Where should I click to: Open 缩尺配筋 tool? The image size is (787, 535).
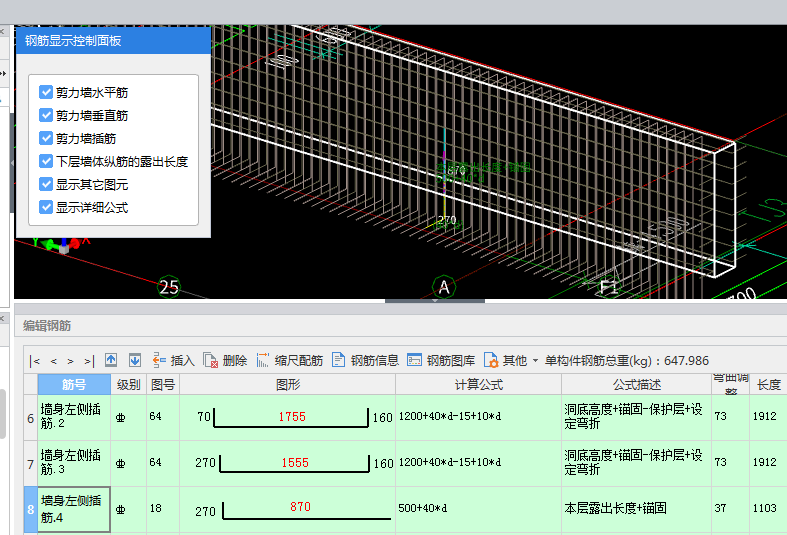290,360
